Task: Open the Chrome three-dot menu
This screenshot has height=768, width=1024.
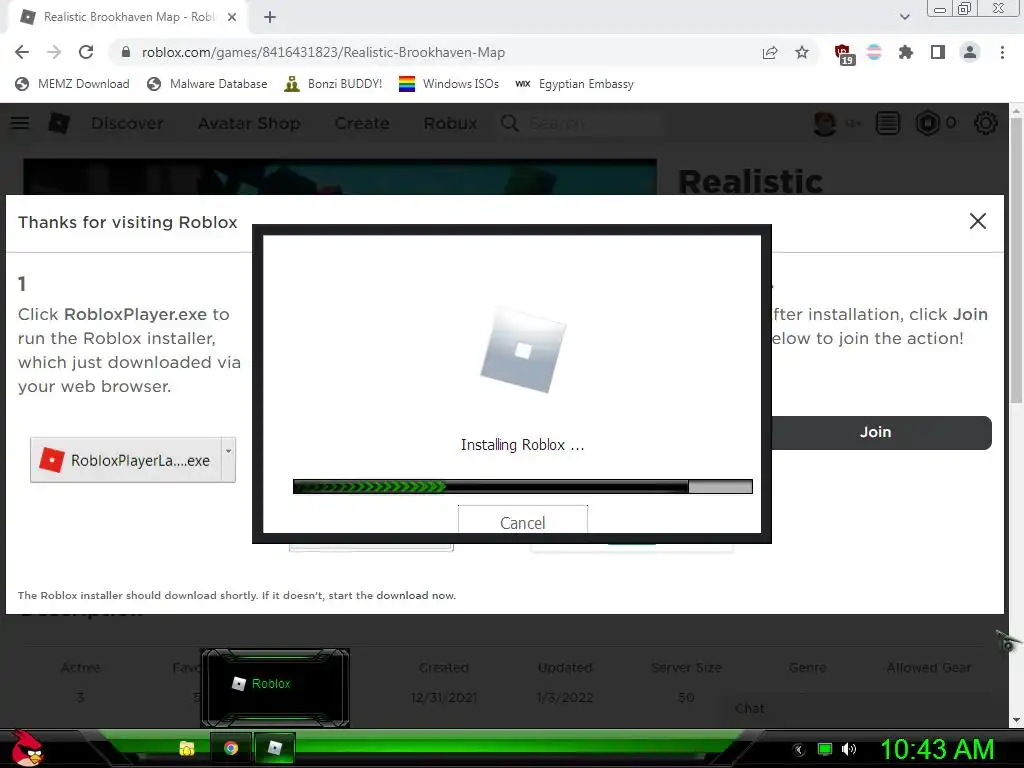Action: click(1002, 52)
